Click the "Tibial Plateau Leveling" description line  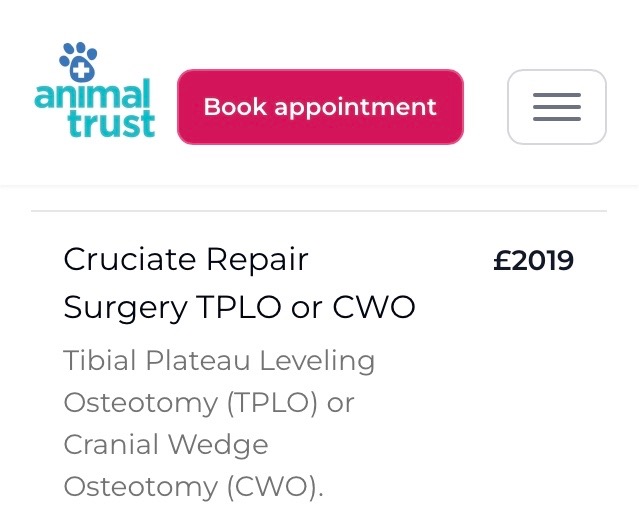click(x=219, y=360)
